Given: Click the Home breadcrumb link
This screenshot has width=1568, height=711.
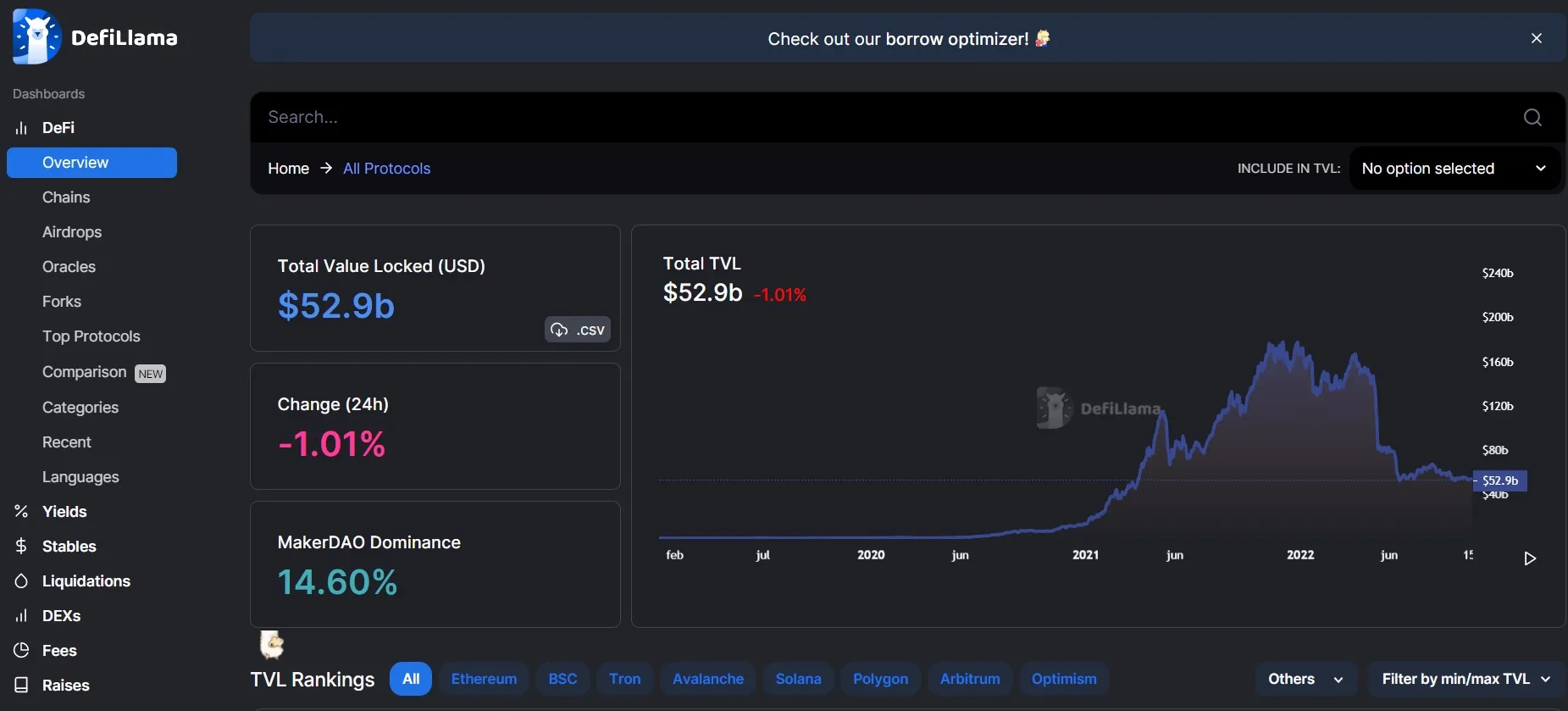Looking at the screenshot, I should click(288, 169).
